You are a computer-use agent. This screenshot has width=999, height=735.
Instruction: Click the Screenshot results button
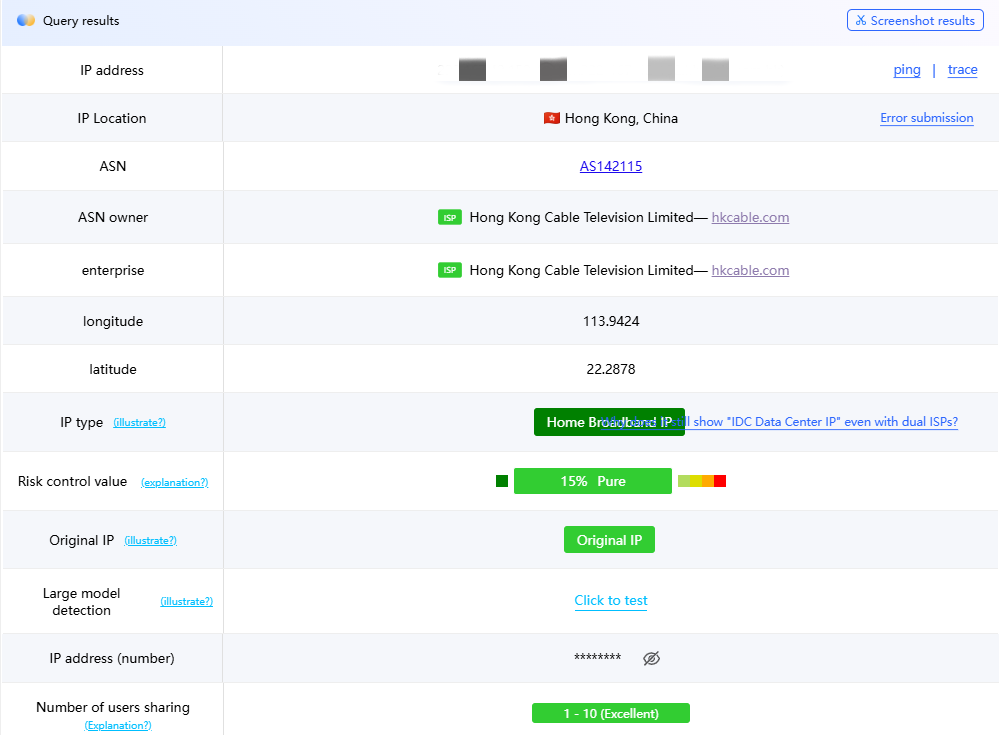[x=915, y=20]
